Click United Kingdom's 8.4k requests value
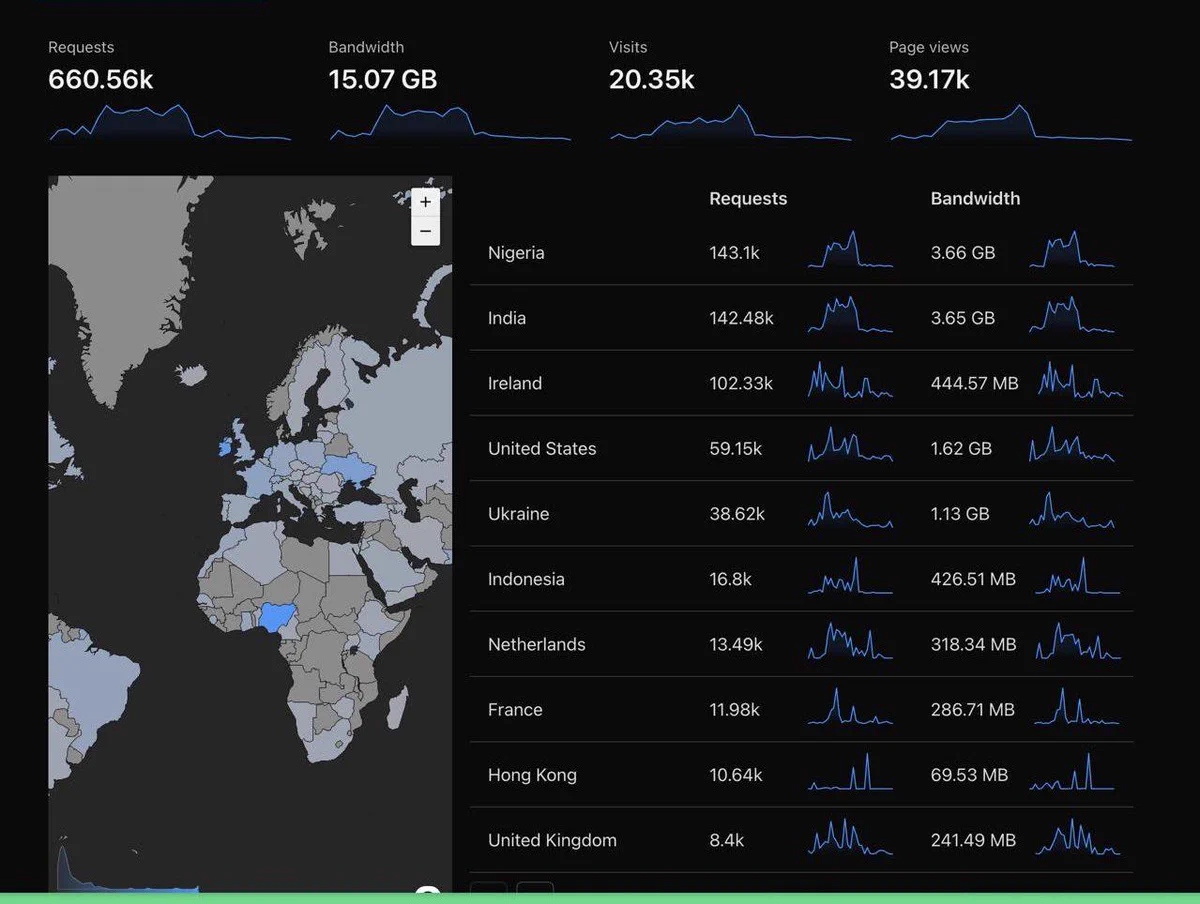1200x904 pixels. [x=726, y=840]
